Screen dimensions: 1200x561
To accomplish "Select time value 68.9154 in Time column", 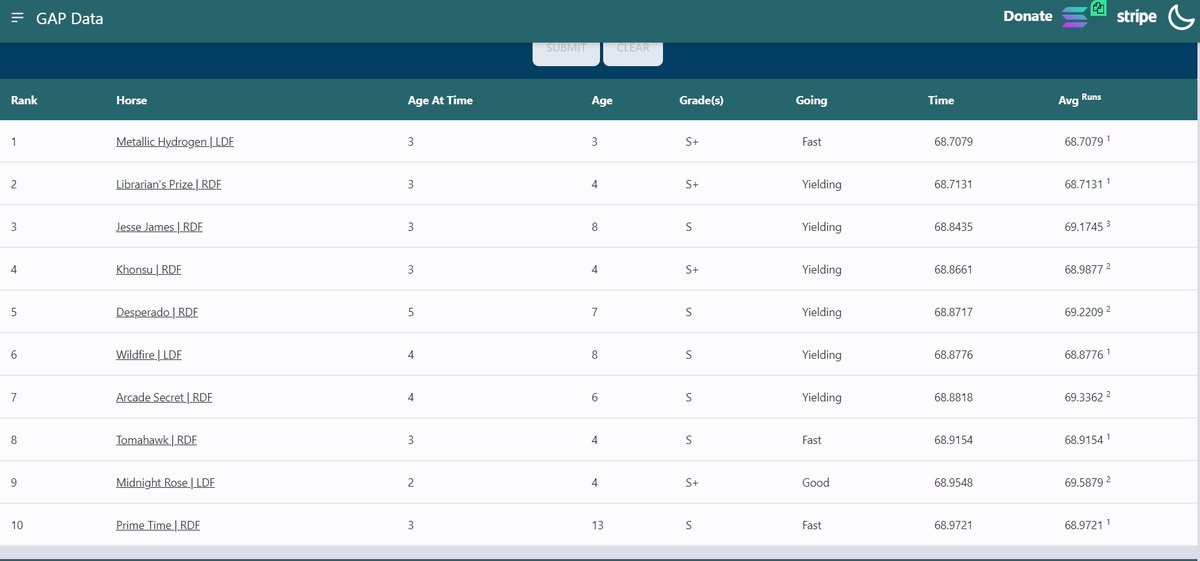I will pos(953,440).
